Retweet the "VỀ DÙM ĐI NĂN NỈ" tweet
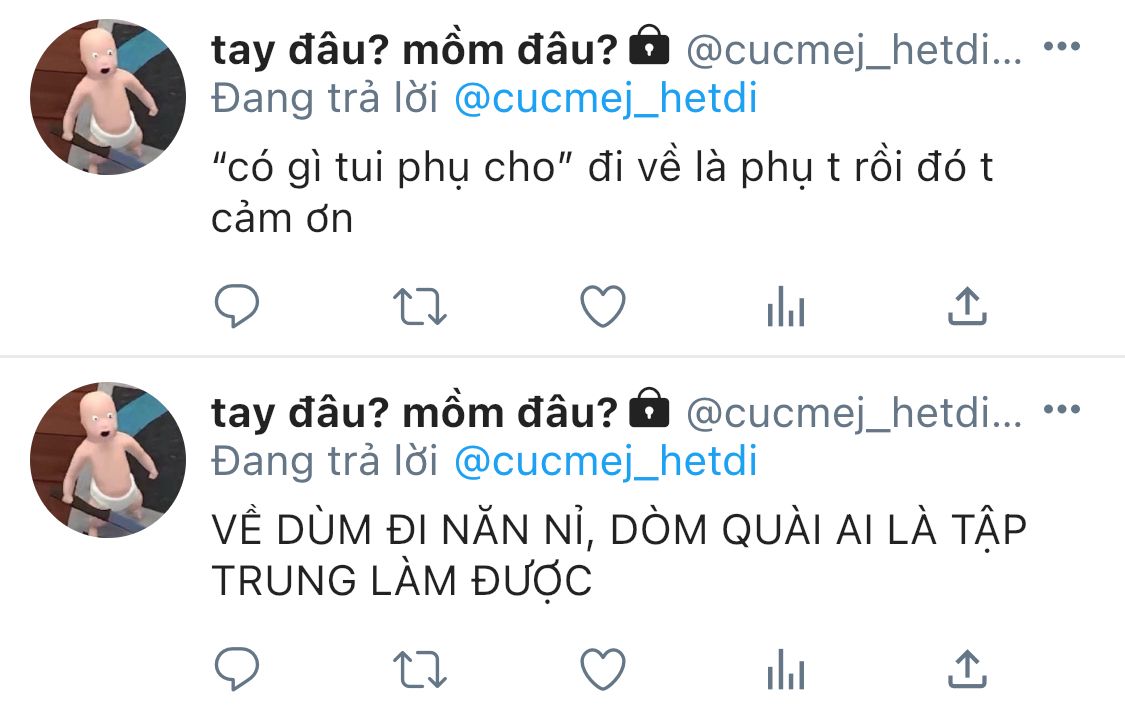Viewport: 1125px width, 705px height. [420, 670]
